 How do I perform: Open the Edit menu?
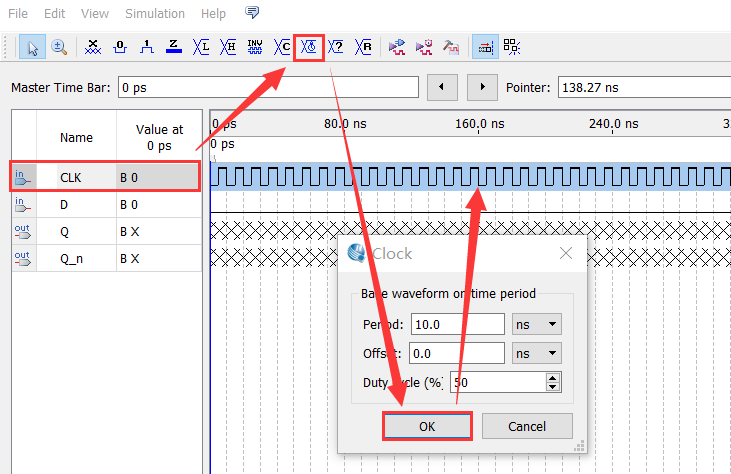pyautogui.click(x=54, y=14)
